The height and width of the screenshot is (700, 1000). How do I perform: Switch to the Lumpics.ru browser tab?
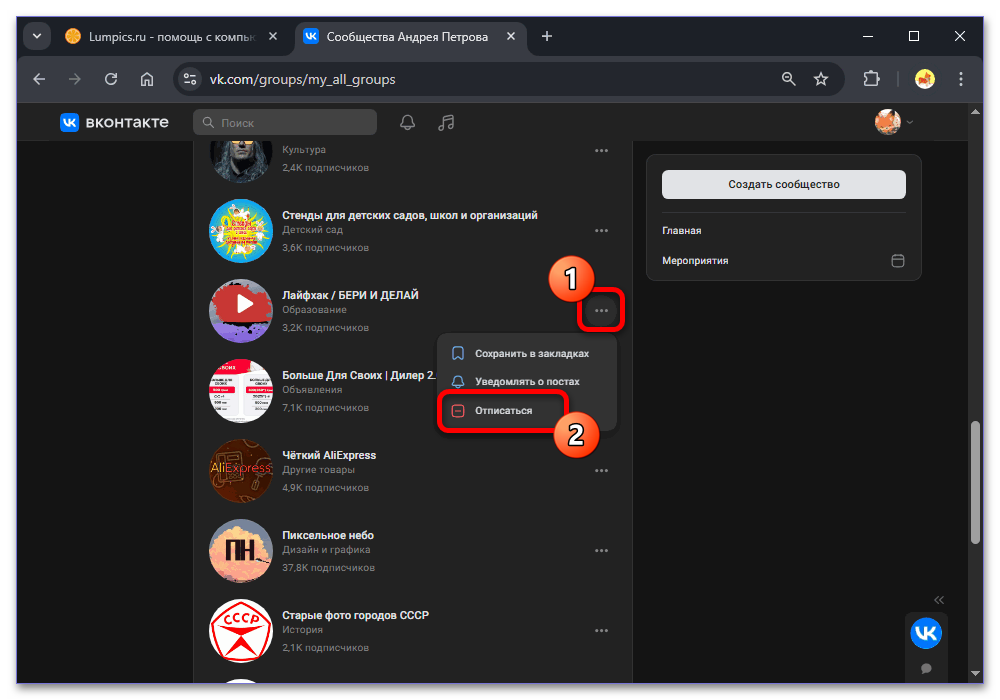pos(171,36)
